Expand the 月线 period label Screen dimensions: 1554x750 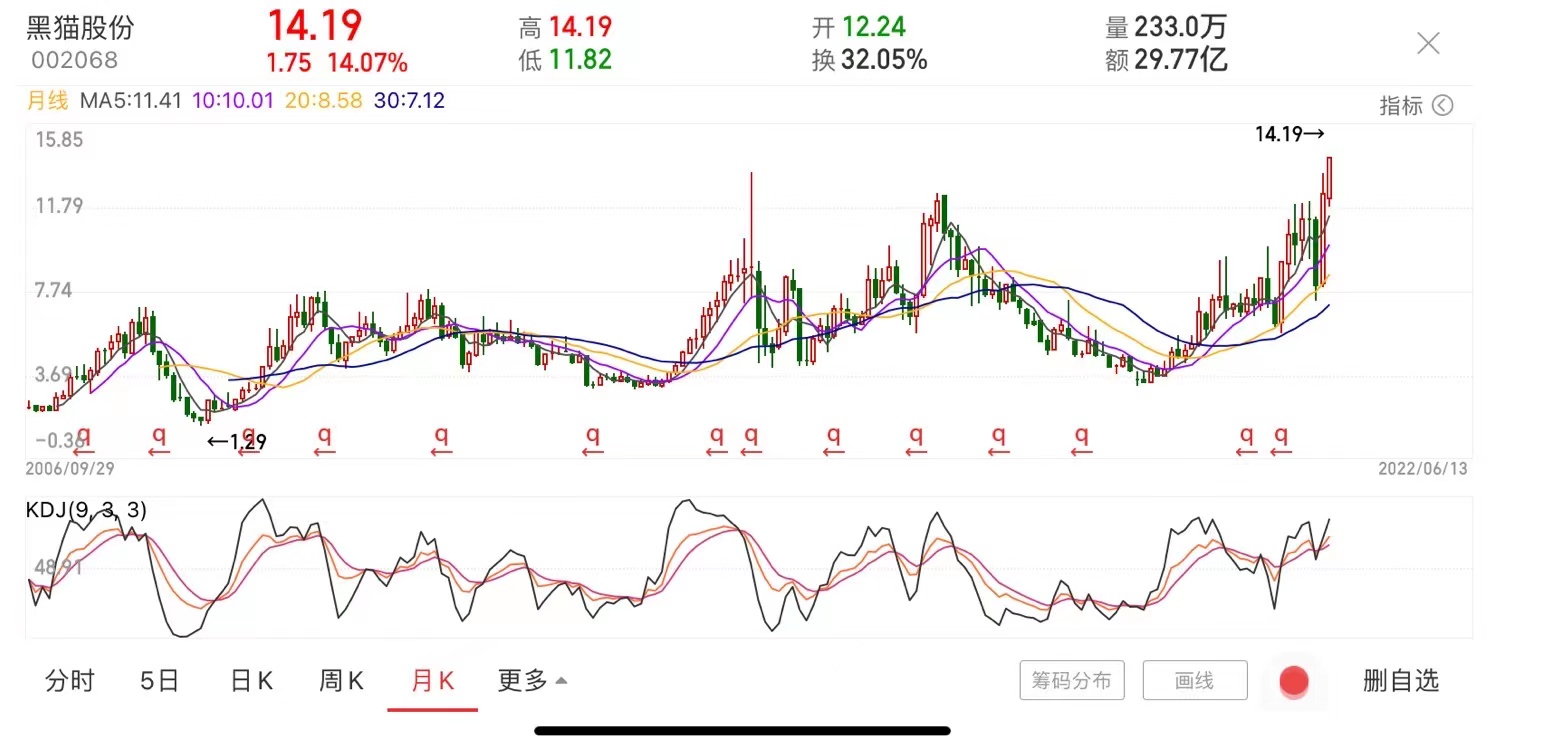coord(46,101)
